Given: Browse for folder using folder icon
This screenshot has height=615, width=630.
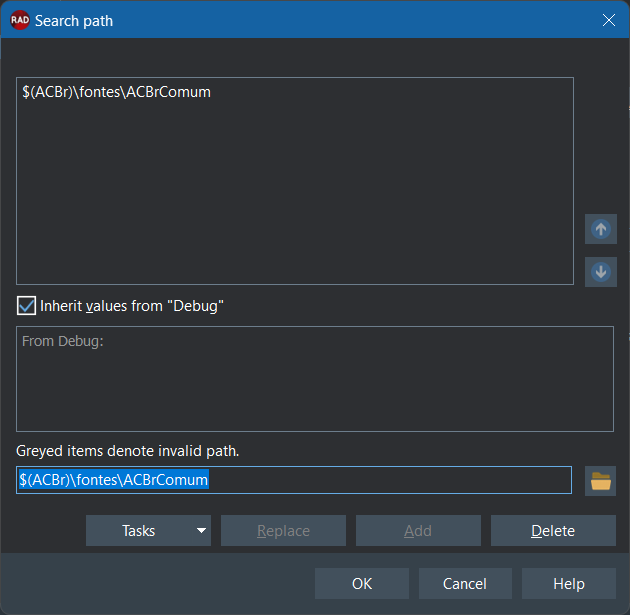Looking at the screenshot, I should point(600,481).
